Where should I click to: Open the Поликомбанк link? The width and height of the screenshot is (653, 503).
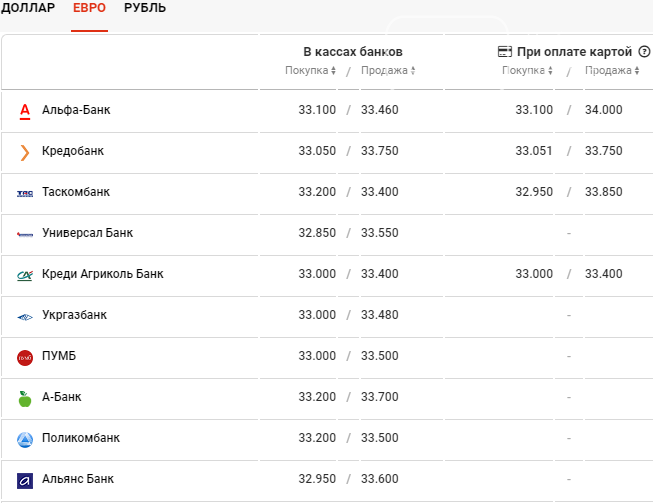point(81,438)
